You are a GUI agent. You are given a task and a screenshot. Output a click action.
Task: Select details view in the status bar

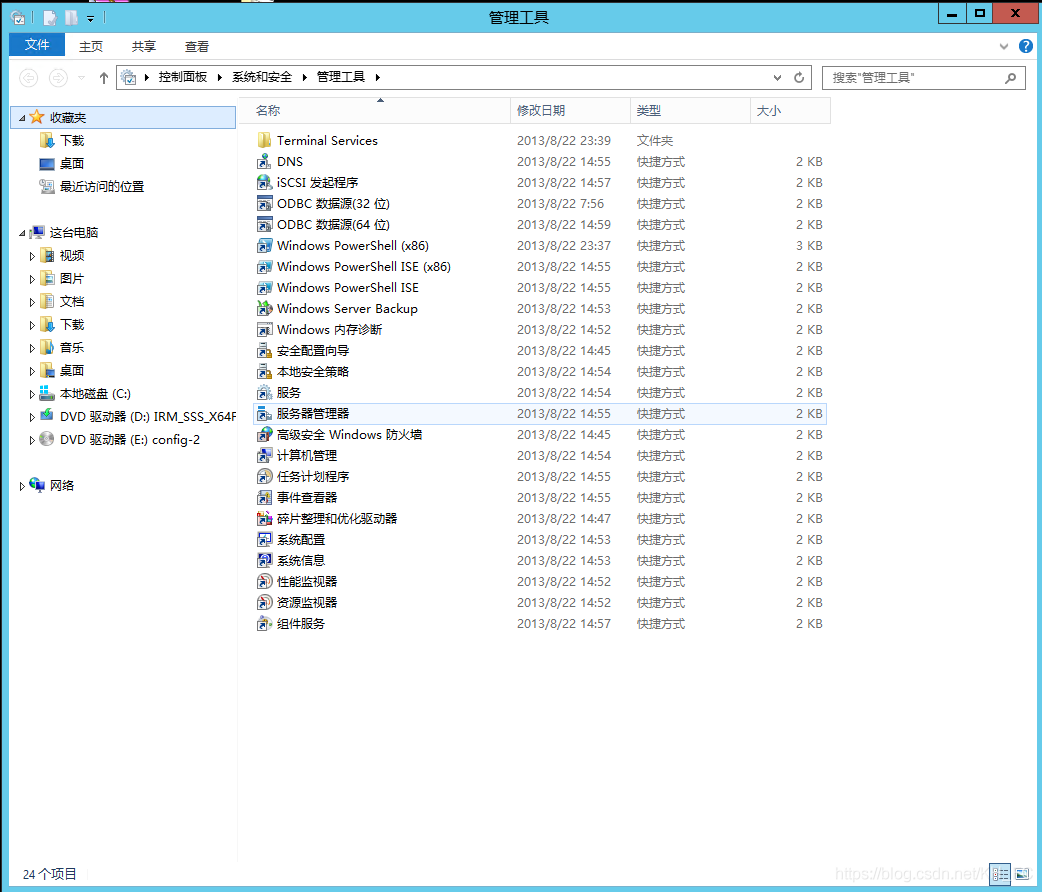1000,874
